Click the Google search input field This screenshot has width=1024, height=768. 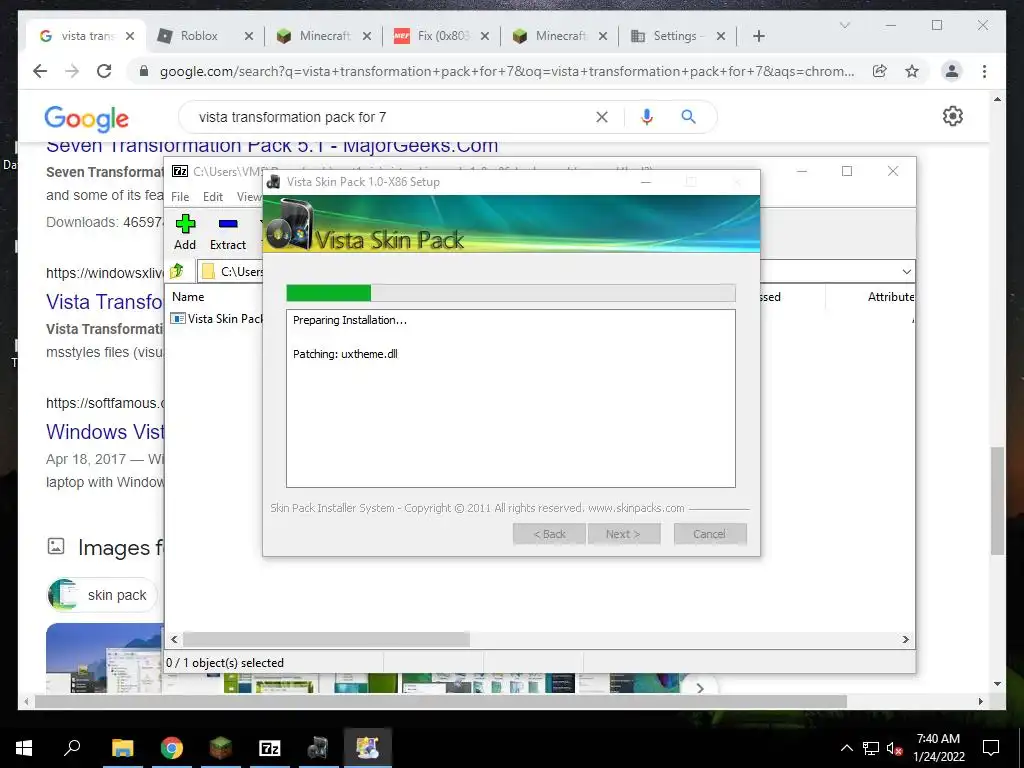tap(392, 117)
